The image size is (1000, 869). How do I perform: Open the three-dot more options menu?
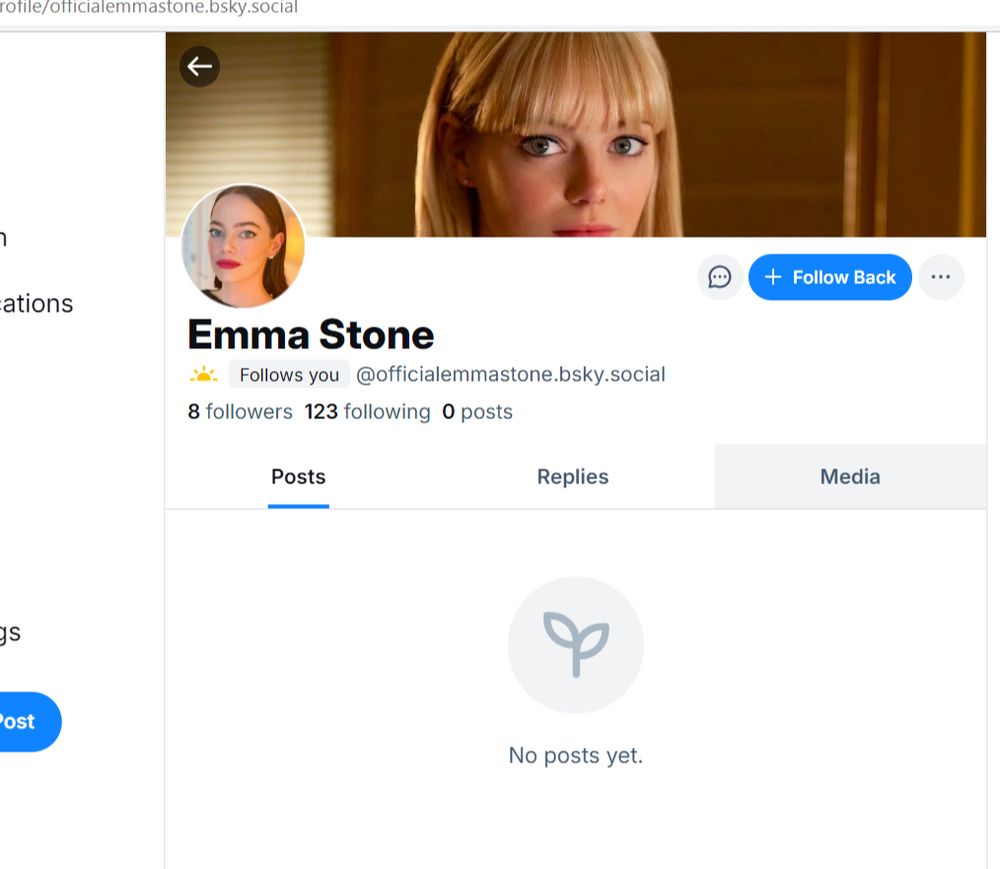point(941,277)
